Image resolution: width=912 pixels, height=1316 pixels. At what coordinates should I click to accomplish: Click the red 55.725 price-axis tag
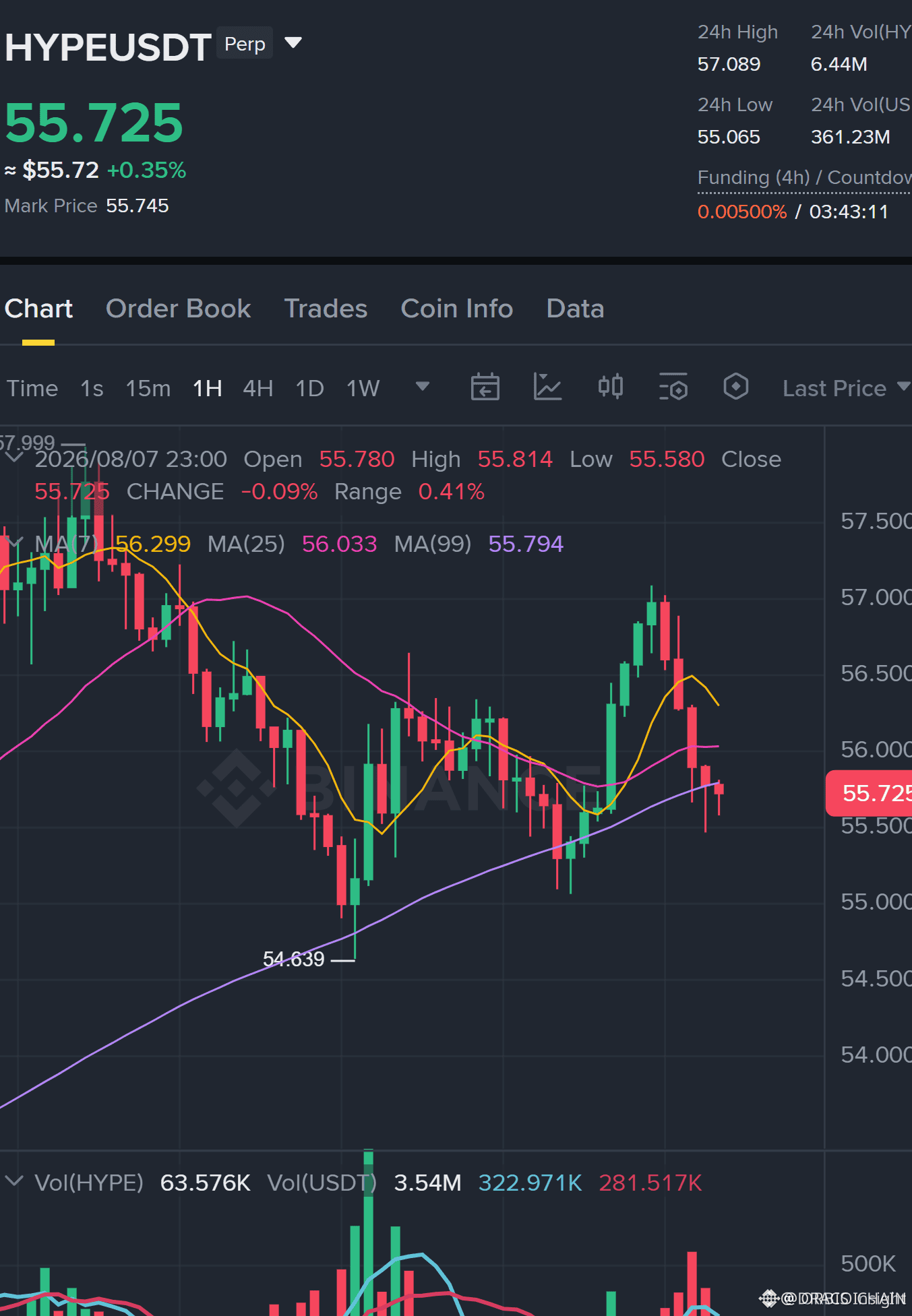tap(869, 793)
